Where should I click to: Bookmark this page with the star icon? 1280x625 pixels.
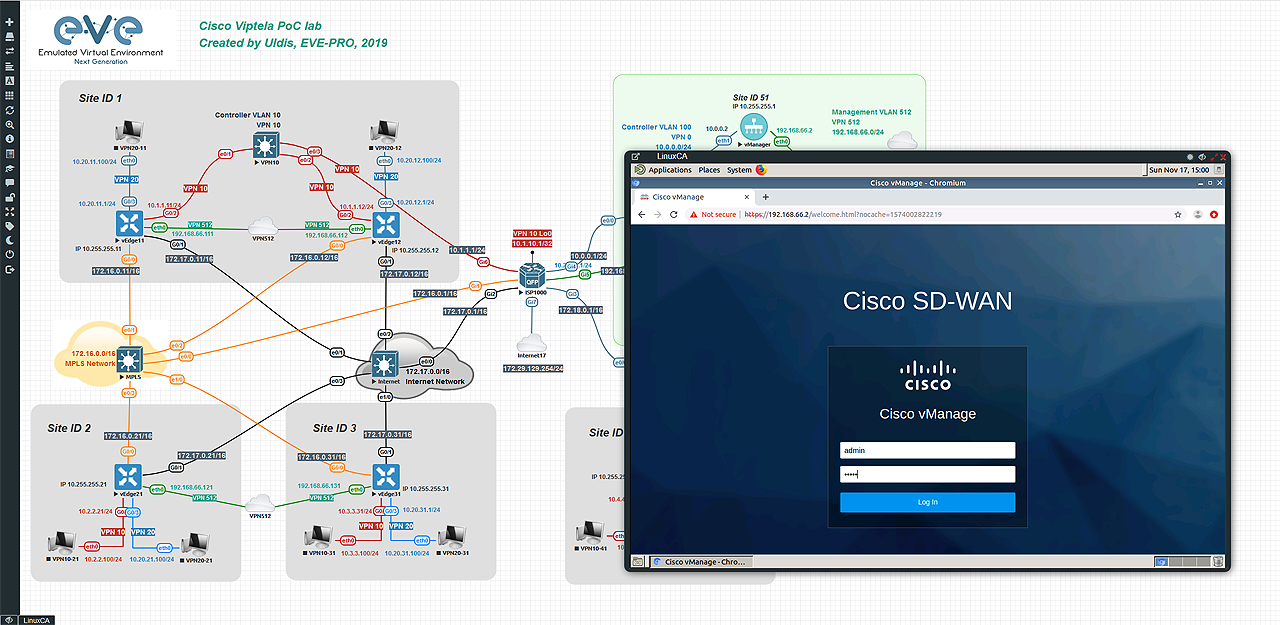click(x=1178, y=214)
